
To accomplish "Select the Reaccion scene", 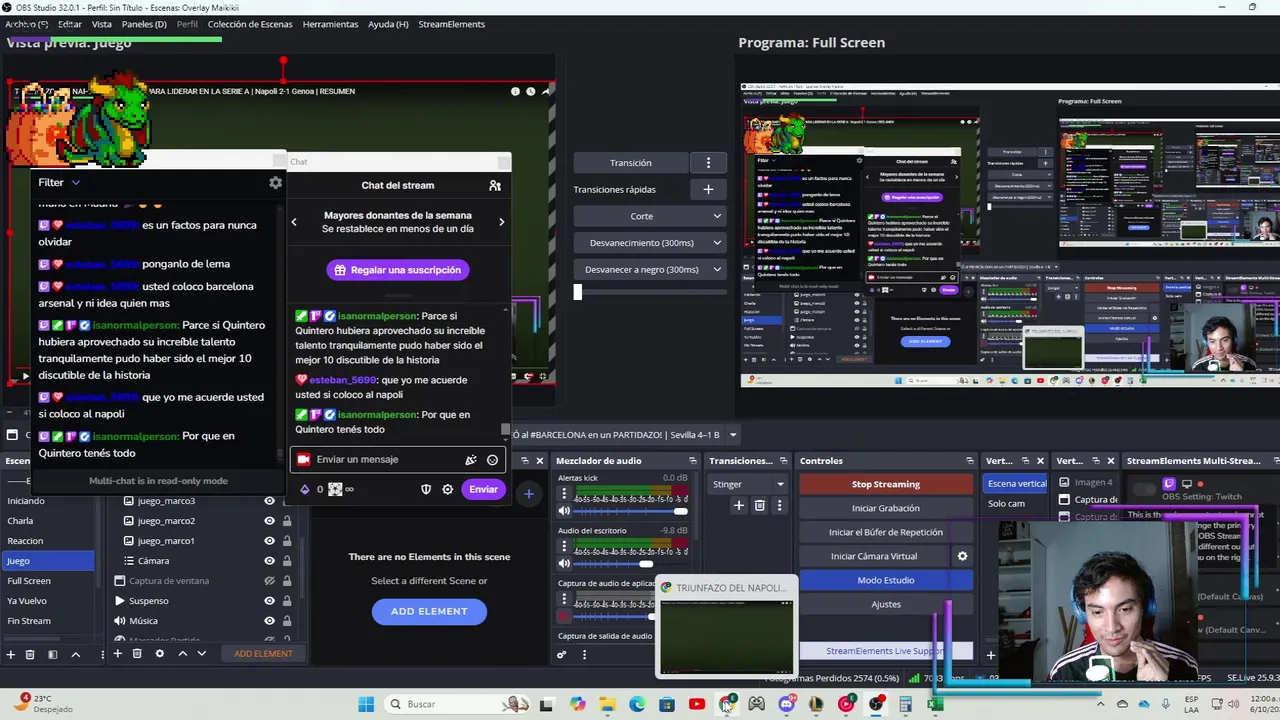I will 47,541.
